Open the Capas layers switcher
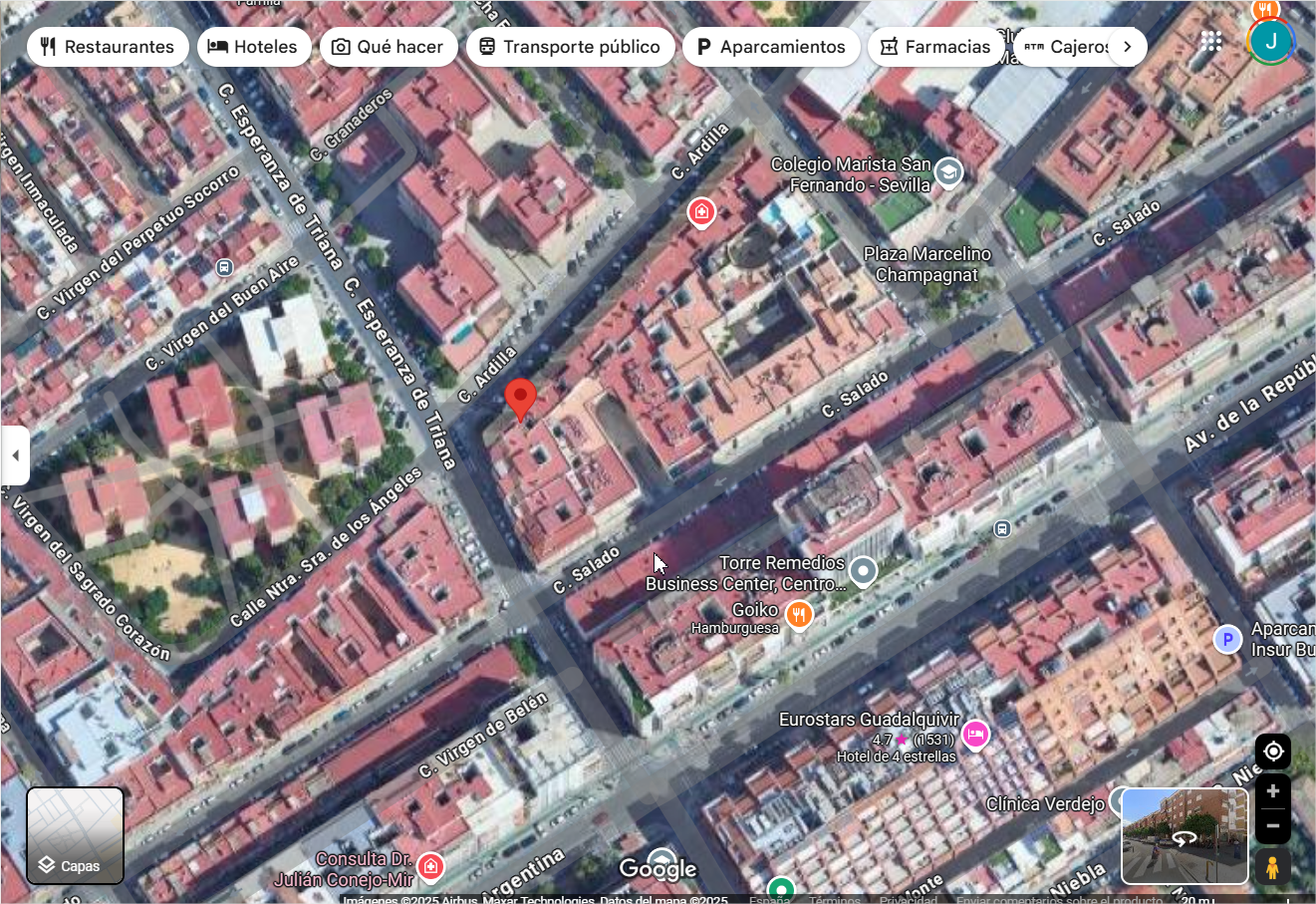Viewport: 1316px width, 904px height. point(76,835)
